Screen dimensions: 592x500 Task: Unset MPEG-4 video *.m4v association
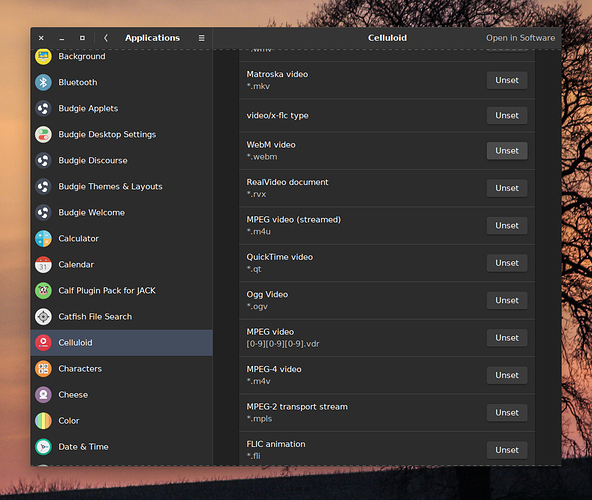pyautogui.click(x=507, y=375)
